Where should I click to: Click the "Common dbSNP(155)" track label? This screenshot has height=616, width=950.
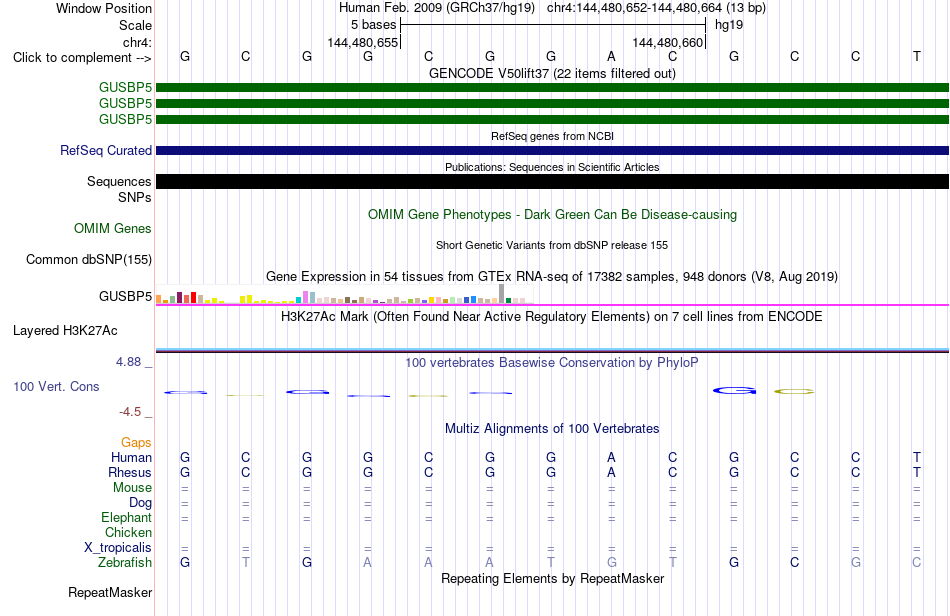pos(88,259)
